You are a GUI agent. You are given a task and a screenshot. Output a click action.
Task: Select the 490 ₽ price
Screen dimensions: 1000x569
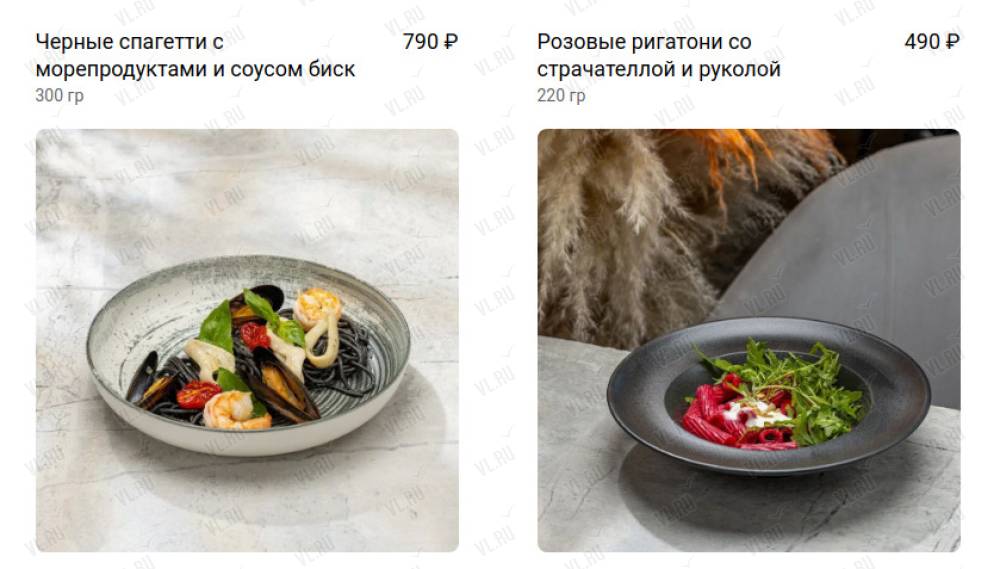tap(932, 41)
